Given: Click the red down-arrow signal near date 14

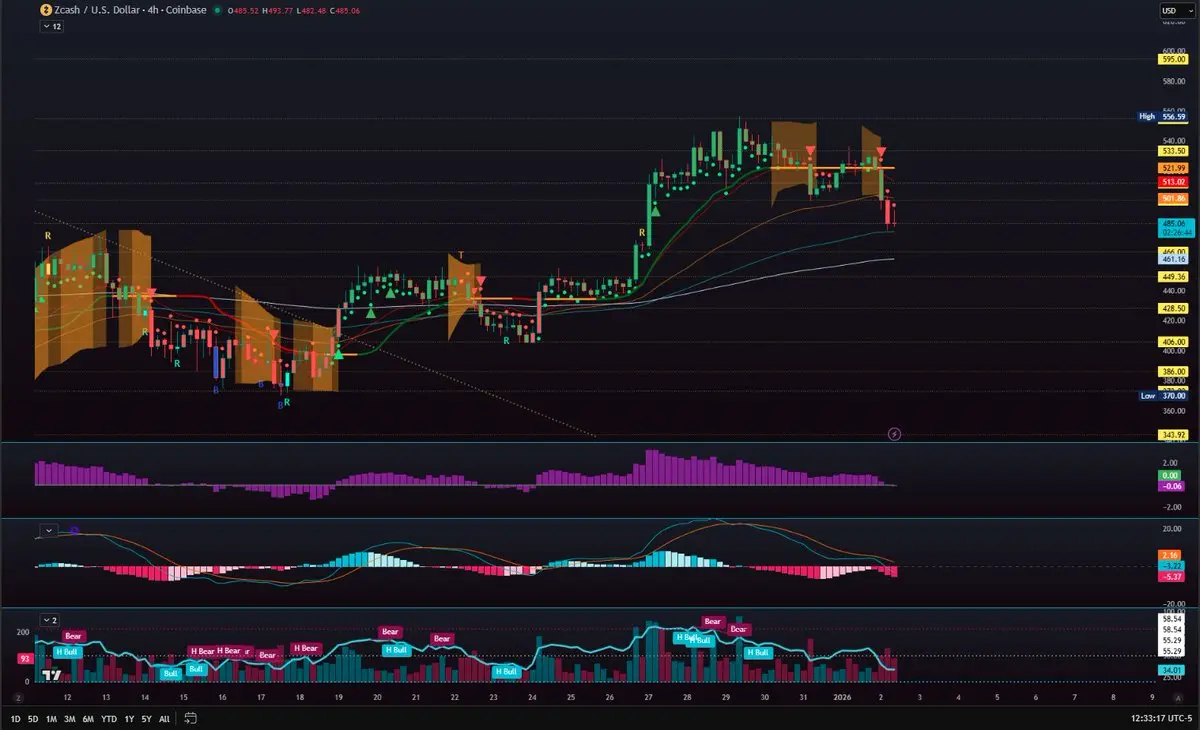Looking at the screenshot, I should (x=151, y=293).
